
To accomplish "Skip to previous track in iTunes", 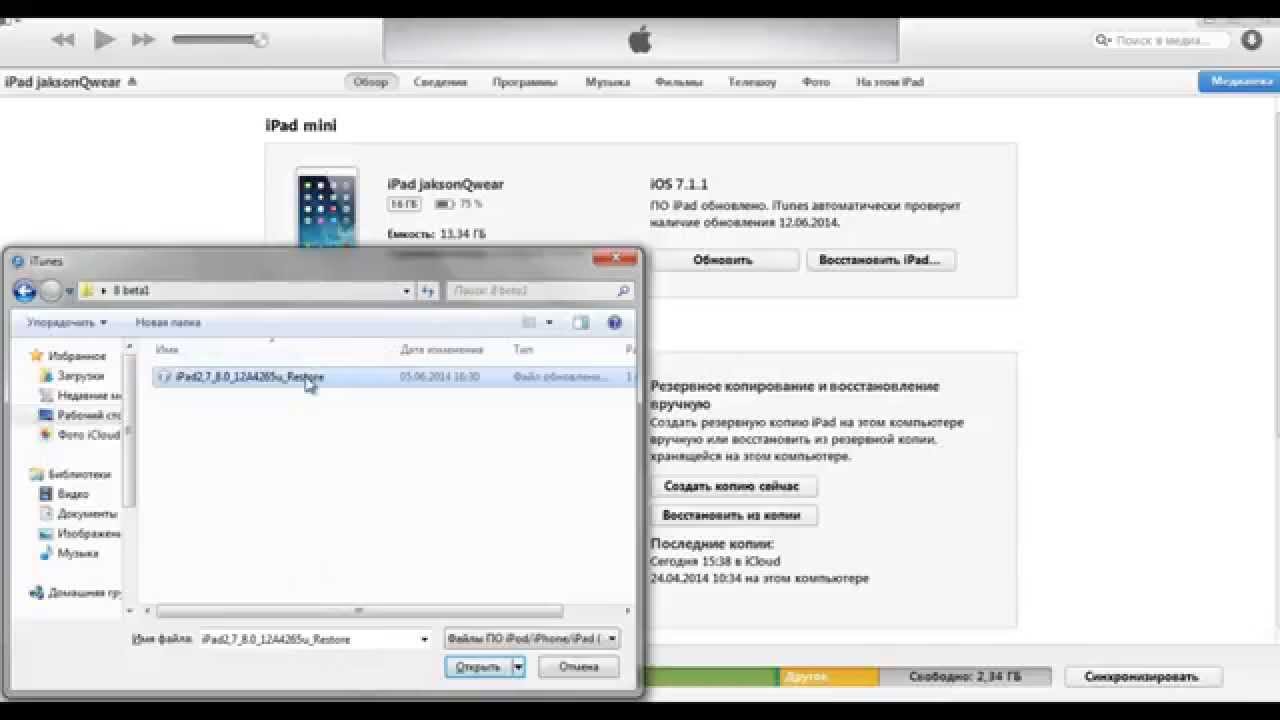I will tap(63, 40).
